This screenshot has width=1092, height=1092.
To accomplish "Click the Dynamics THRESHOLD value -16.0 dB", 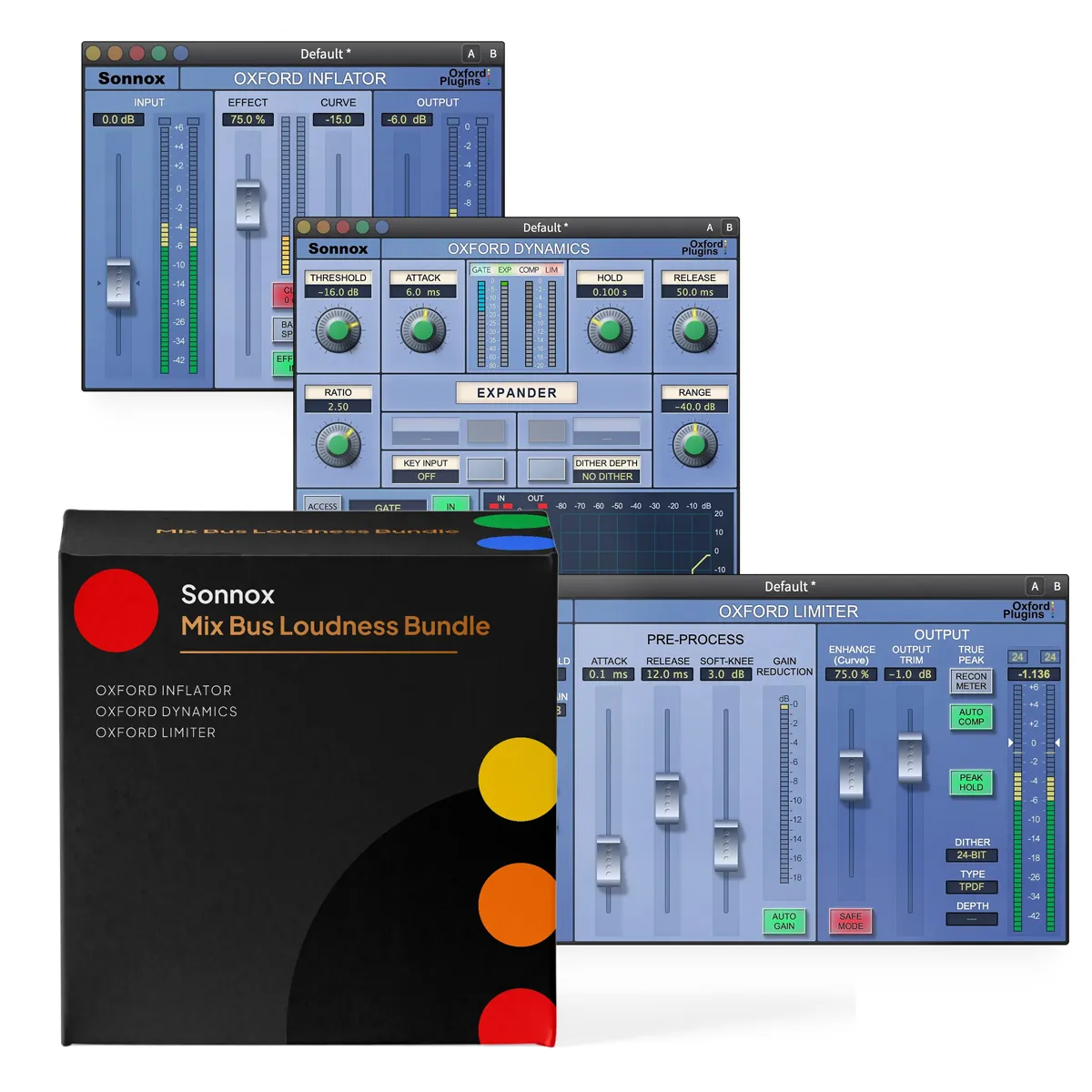I will pyautogui.click(x=338, y=292).
